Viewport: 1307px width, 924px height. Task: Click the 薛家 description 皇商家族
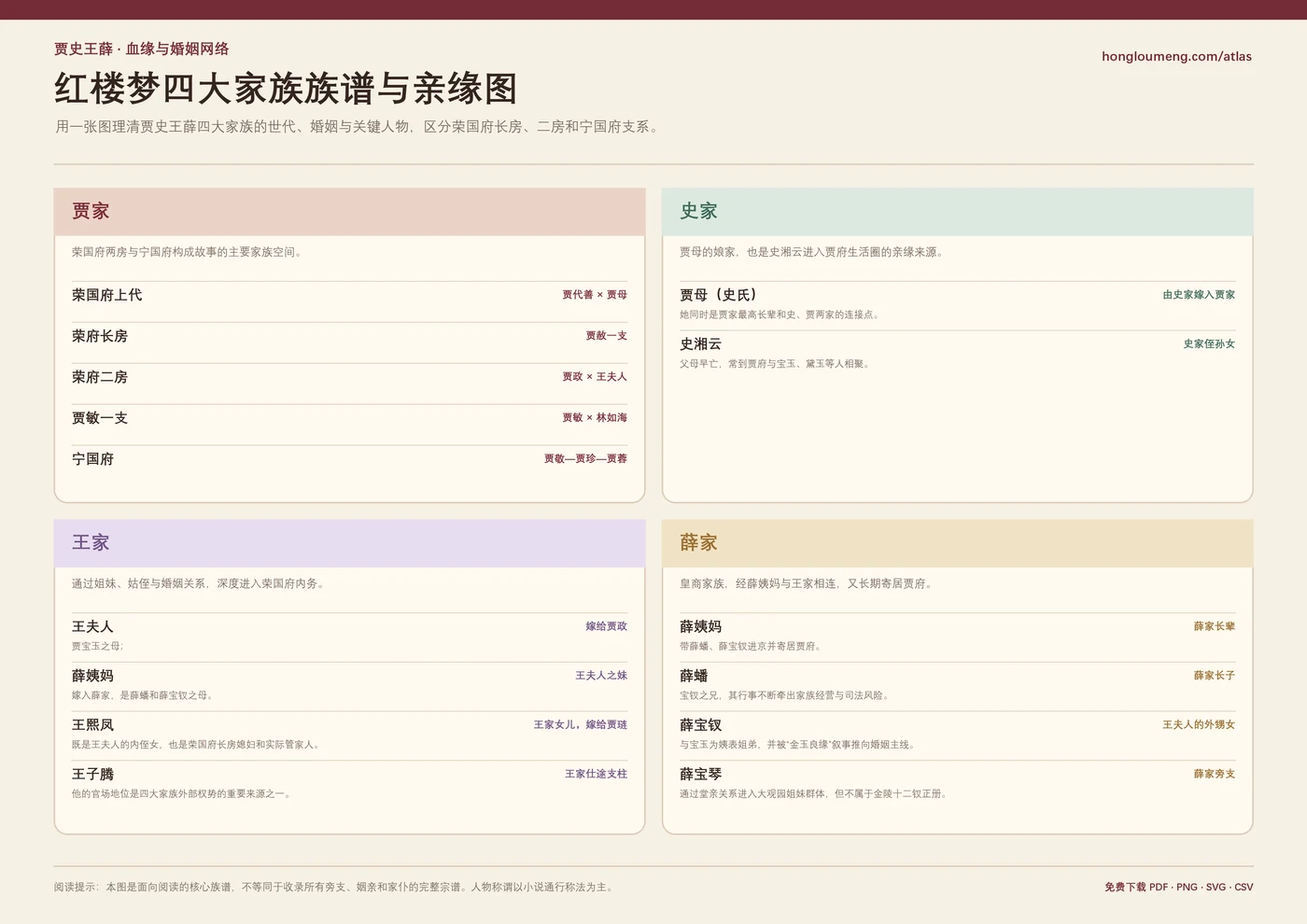coord(808,583)
